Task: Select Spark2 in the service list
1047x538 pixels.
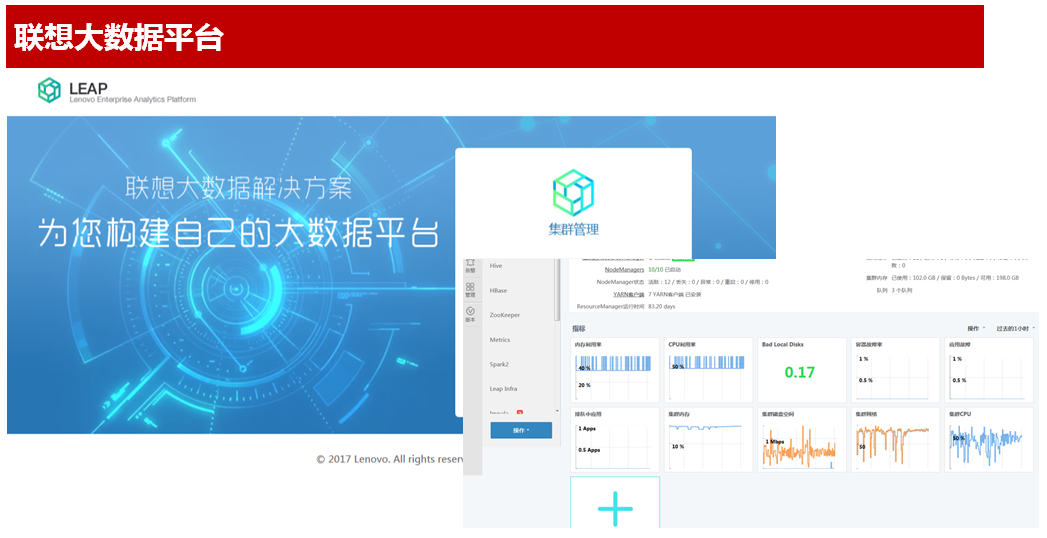Action: click(499, 364)
